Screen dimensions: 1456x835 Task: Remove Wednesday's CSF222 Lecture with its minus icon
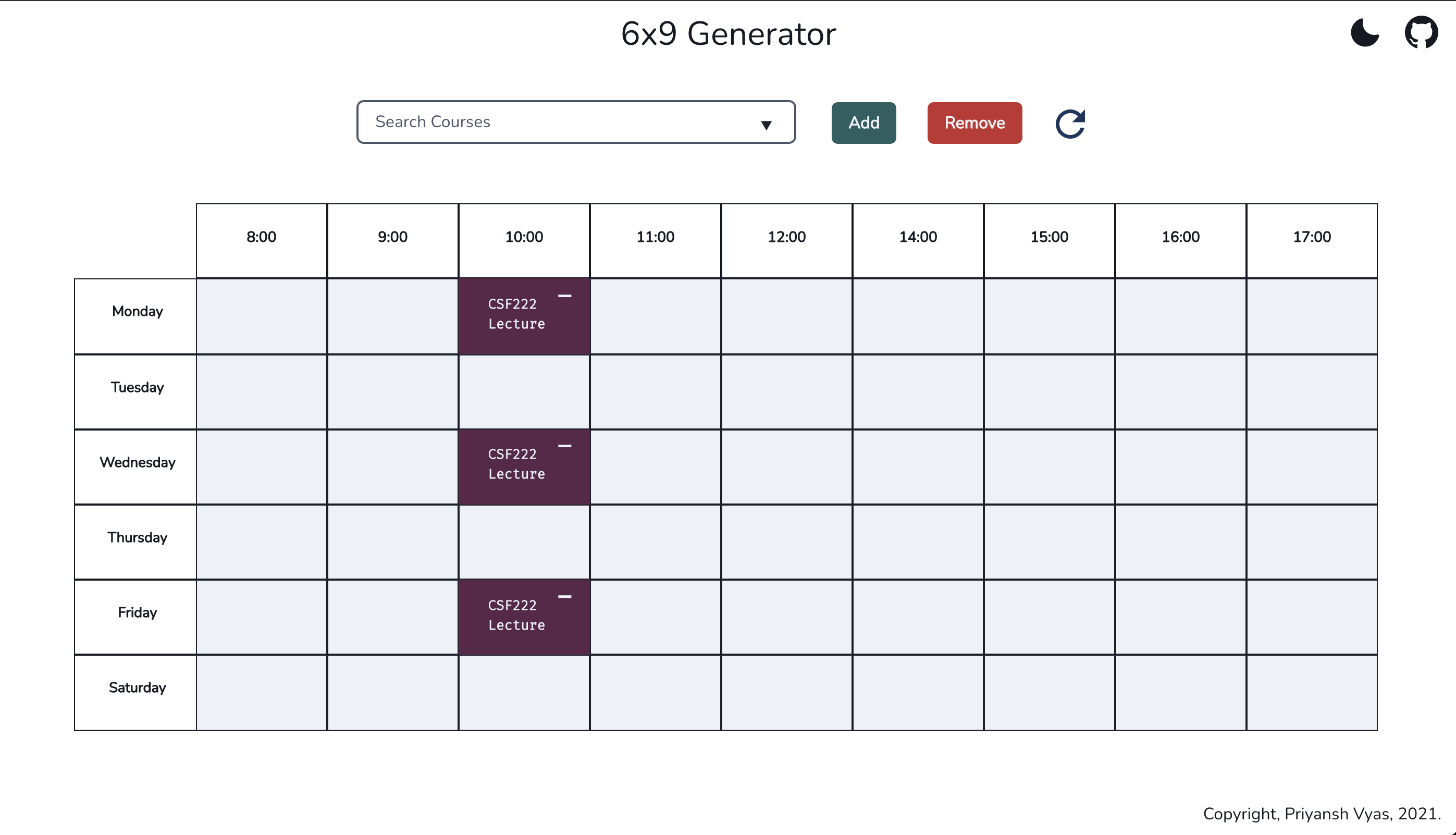pos(565,446)
